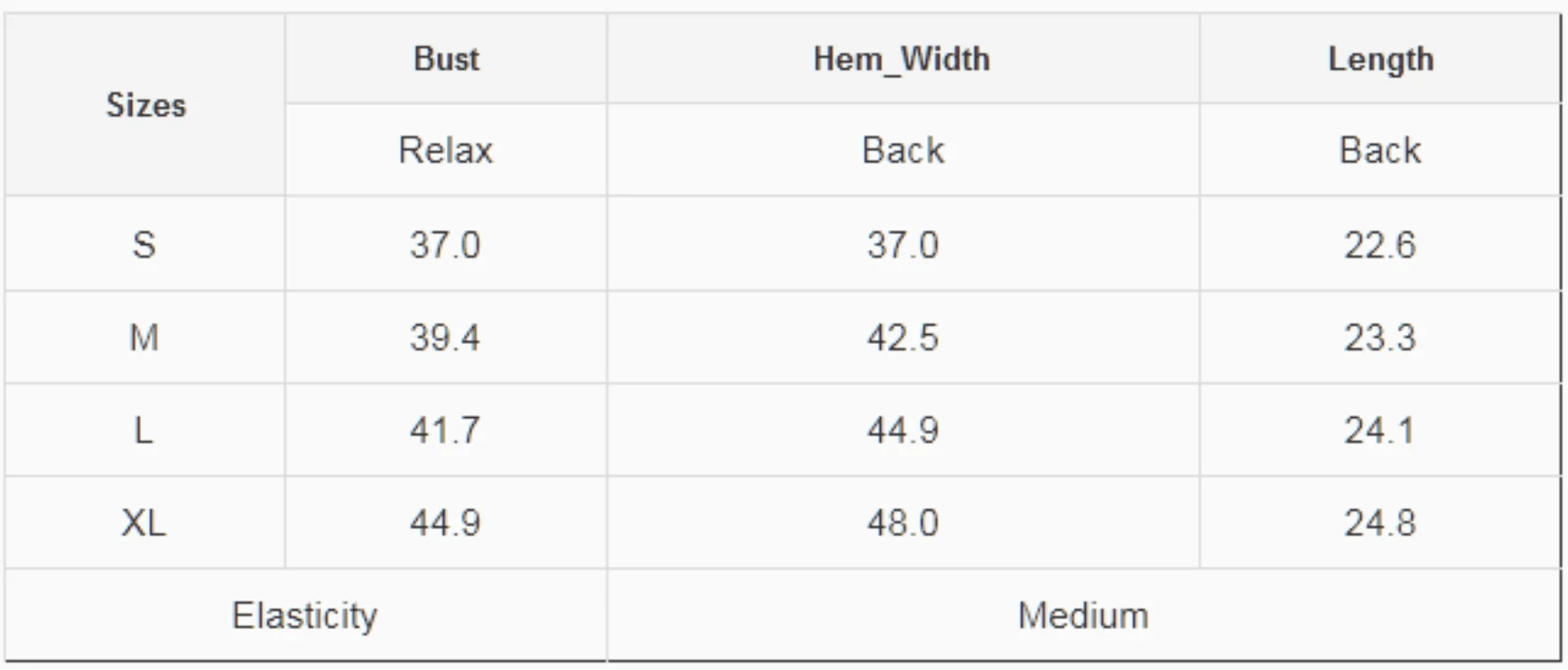Click the L size row label
This screenshot has height=670, width=1568.
pyautogui.click(x=144, y=430)
